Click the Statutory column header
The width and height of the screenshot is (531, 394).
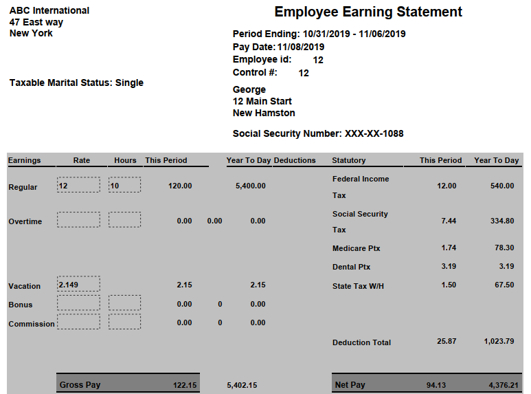coord(349,160)
